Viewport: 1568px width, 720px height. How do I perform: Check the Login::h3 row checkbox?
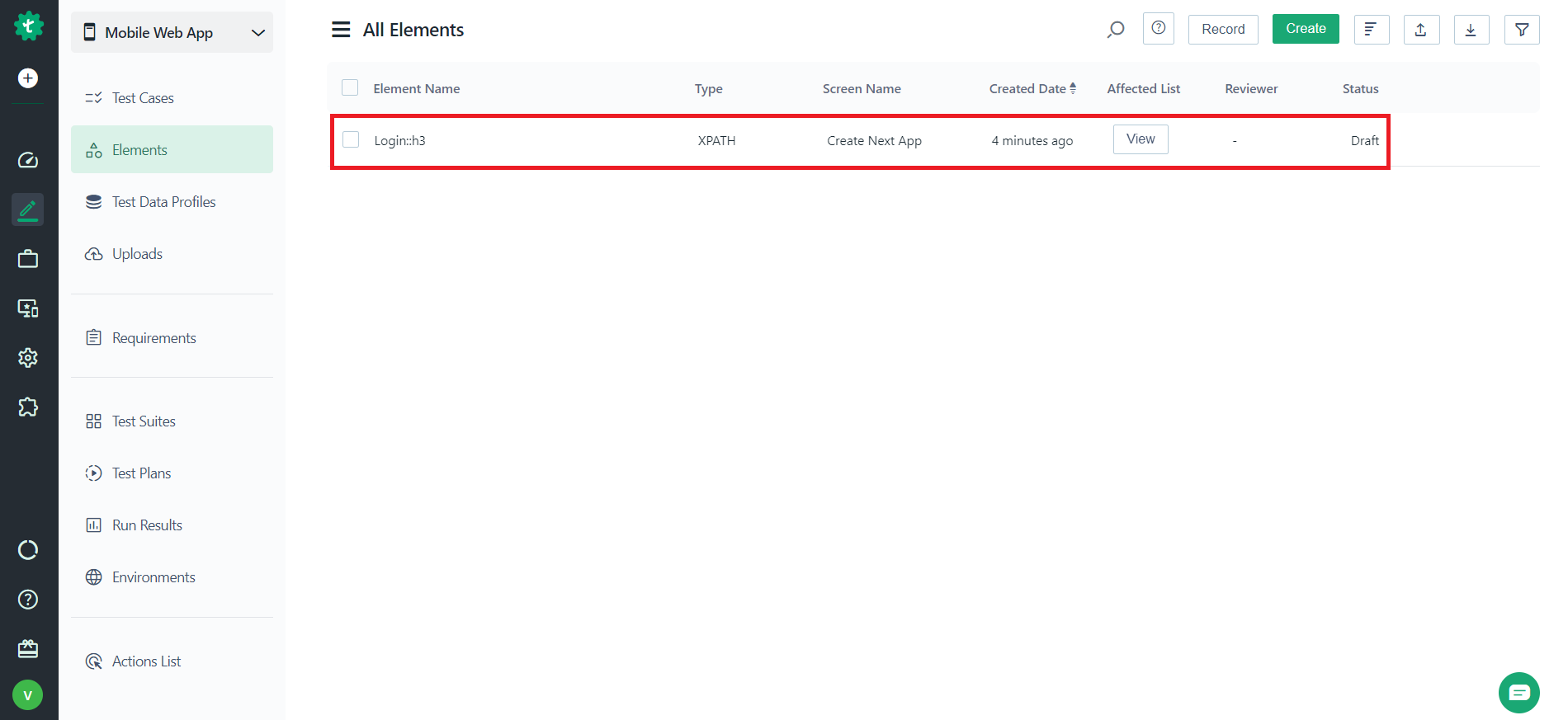(351, 139)
